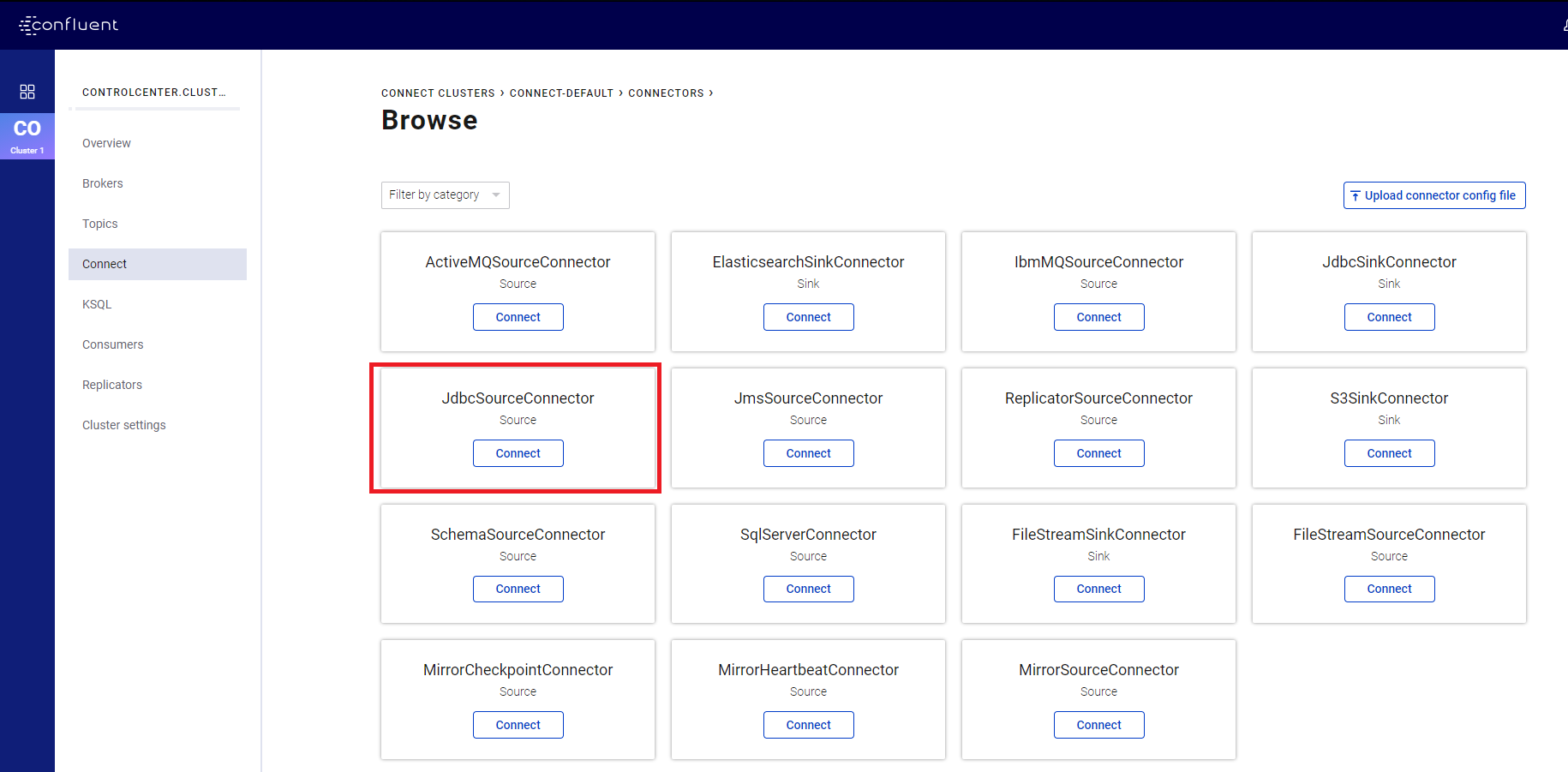Open the apps grid icon in the left sidebar
The image size is (1568, 772).
pos(27,91)
